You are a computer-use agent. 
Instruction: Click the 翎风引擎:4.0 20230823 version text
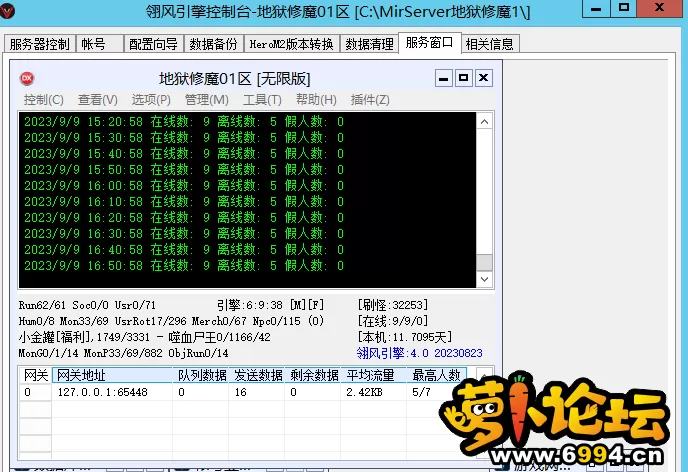pyautogui.click(x=419, y=353)
